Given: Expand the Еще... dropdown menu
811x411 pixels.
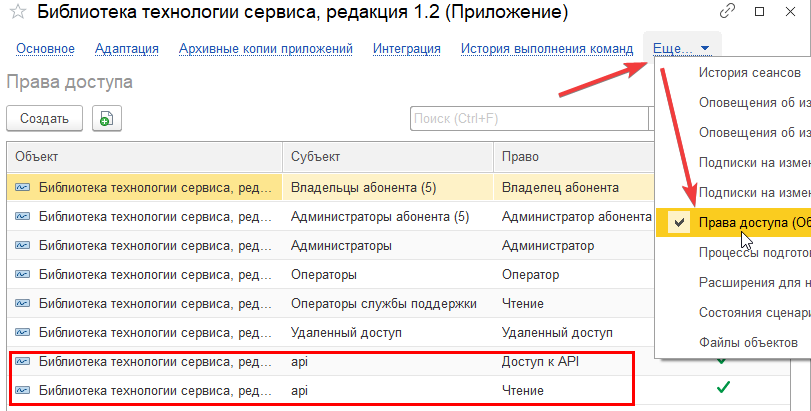Looking at the screenshot, I should pos(681,48).
